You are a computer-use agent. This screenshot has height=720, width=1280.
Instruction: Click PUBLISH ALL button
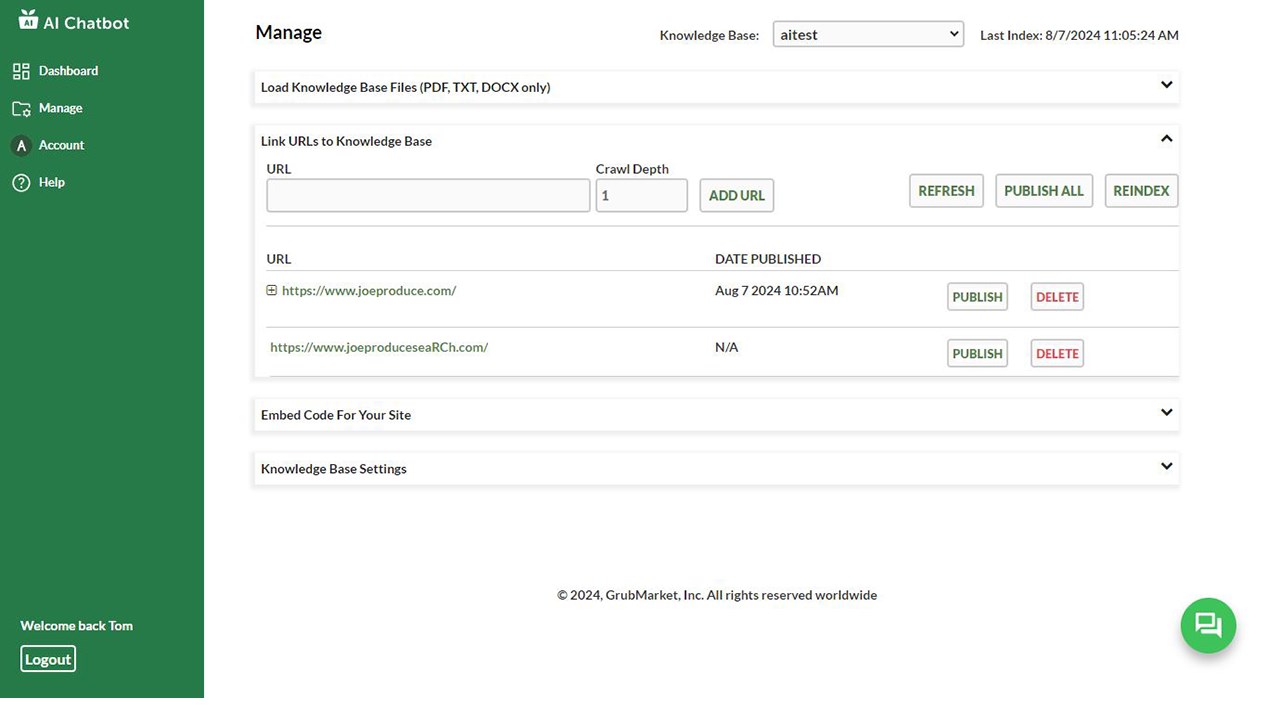(x=1044, y=191)
